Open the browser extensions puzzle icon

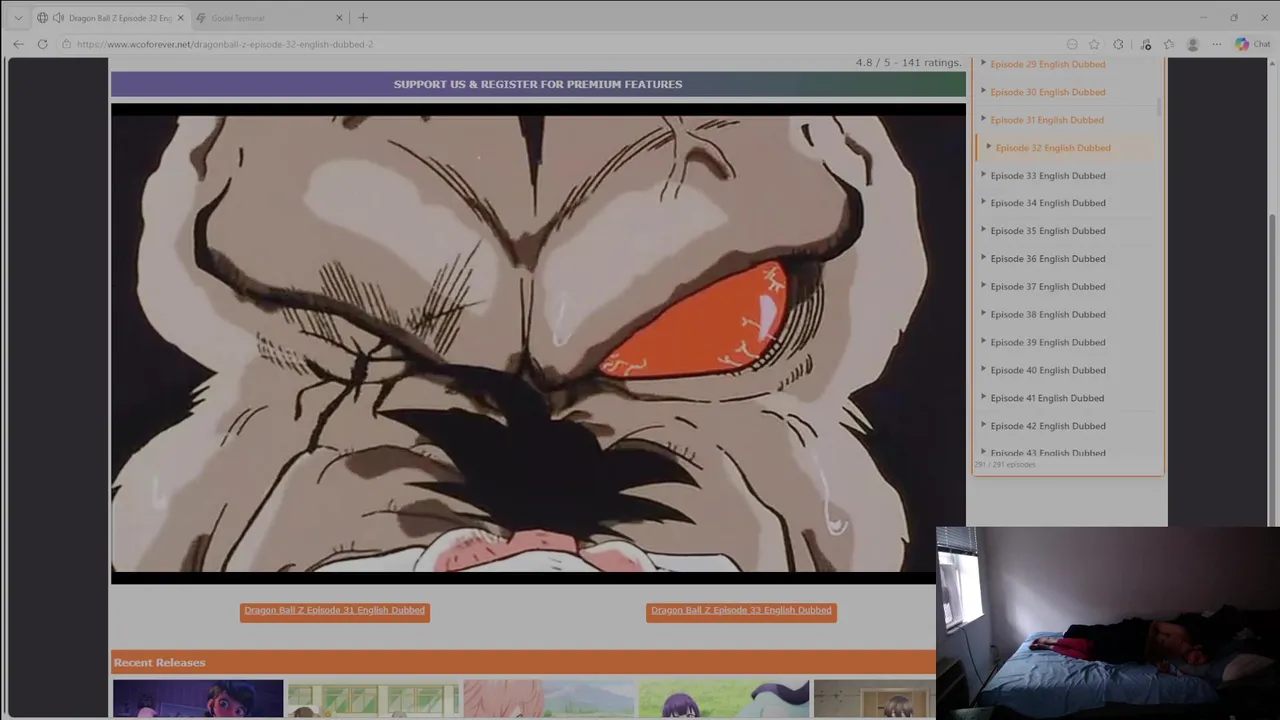(x=1118, y=44)
